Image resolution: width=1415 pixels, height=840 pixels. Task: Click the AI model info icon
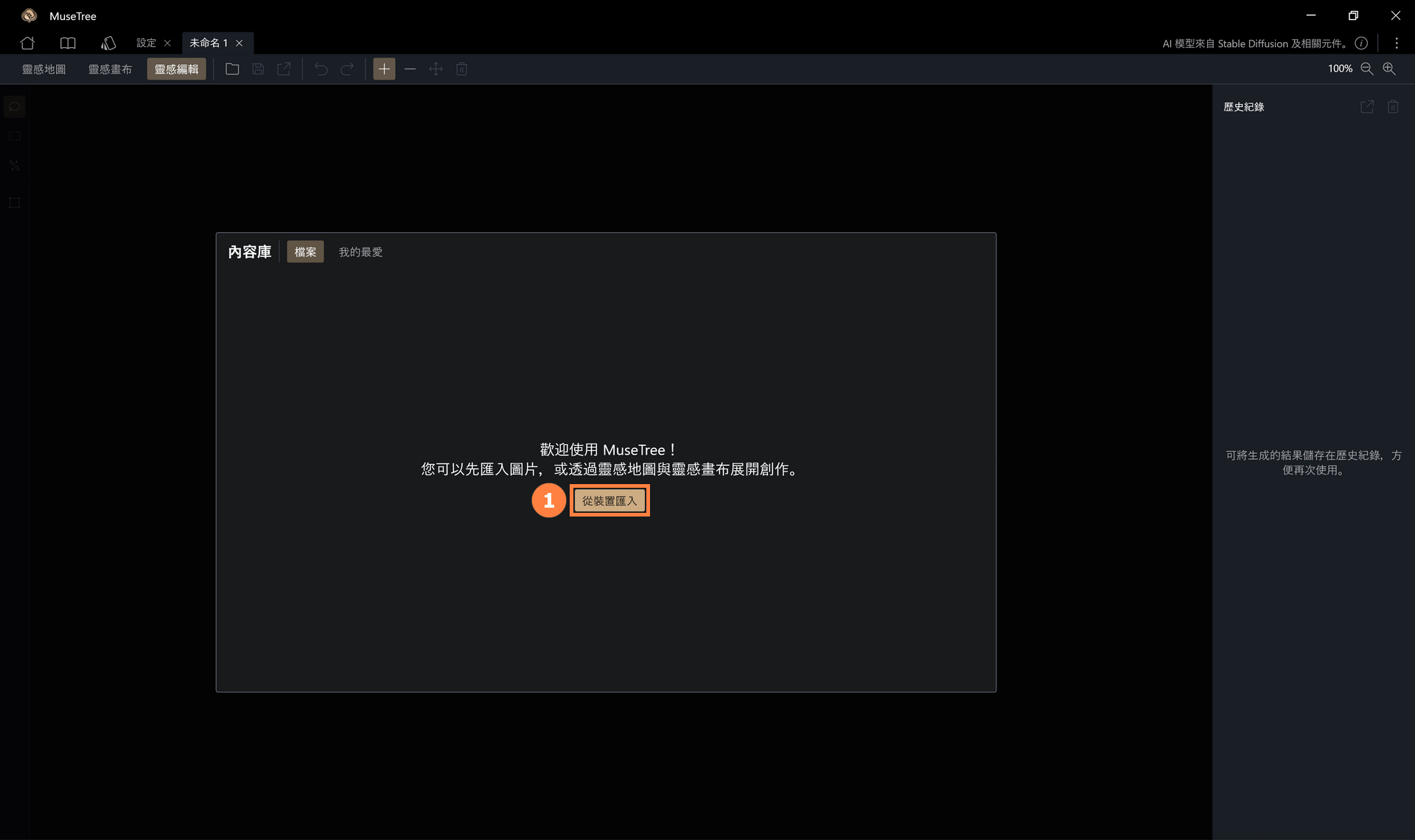point(1361,43)
